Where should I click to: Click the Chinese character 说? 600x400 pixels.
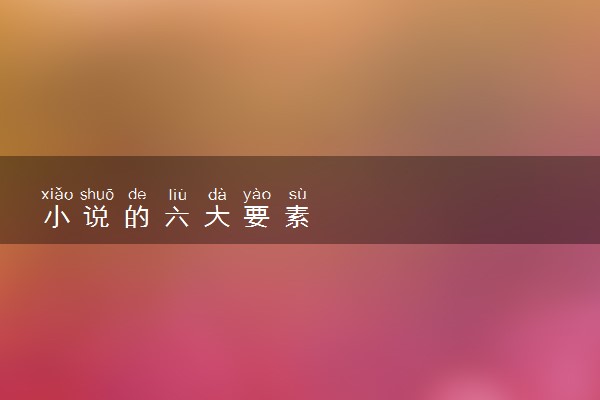[97, 217]
